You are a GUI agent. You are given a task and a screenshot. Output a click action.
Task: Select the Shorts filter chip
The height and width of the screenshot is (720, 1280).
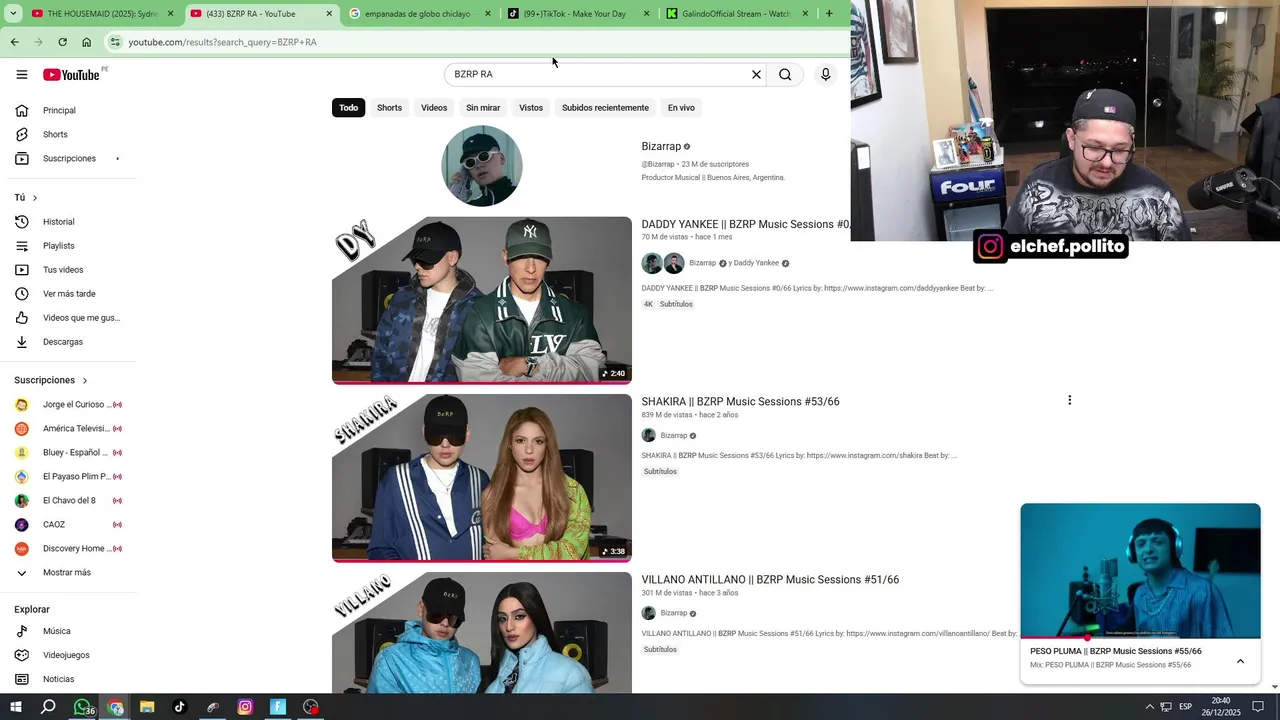point(389,108)
